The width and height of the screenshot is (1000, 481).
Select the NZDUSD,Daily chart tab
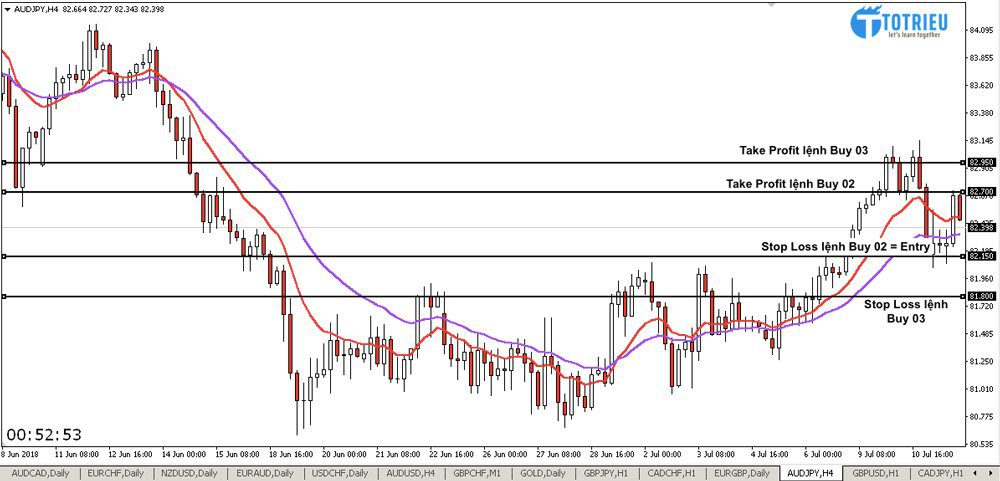tap(189, 474)
